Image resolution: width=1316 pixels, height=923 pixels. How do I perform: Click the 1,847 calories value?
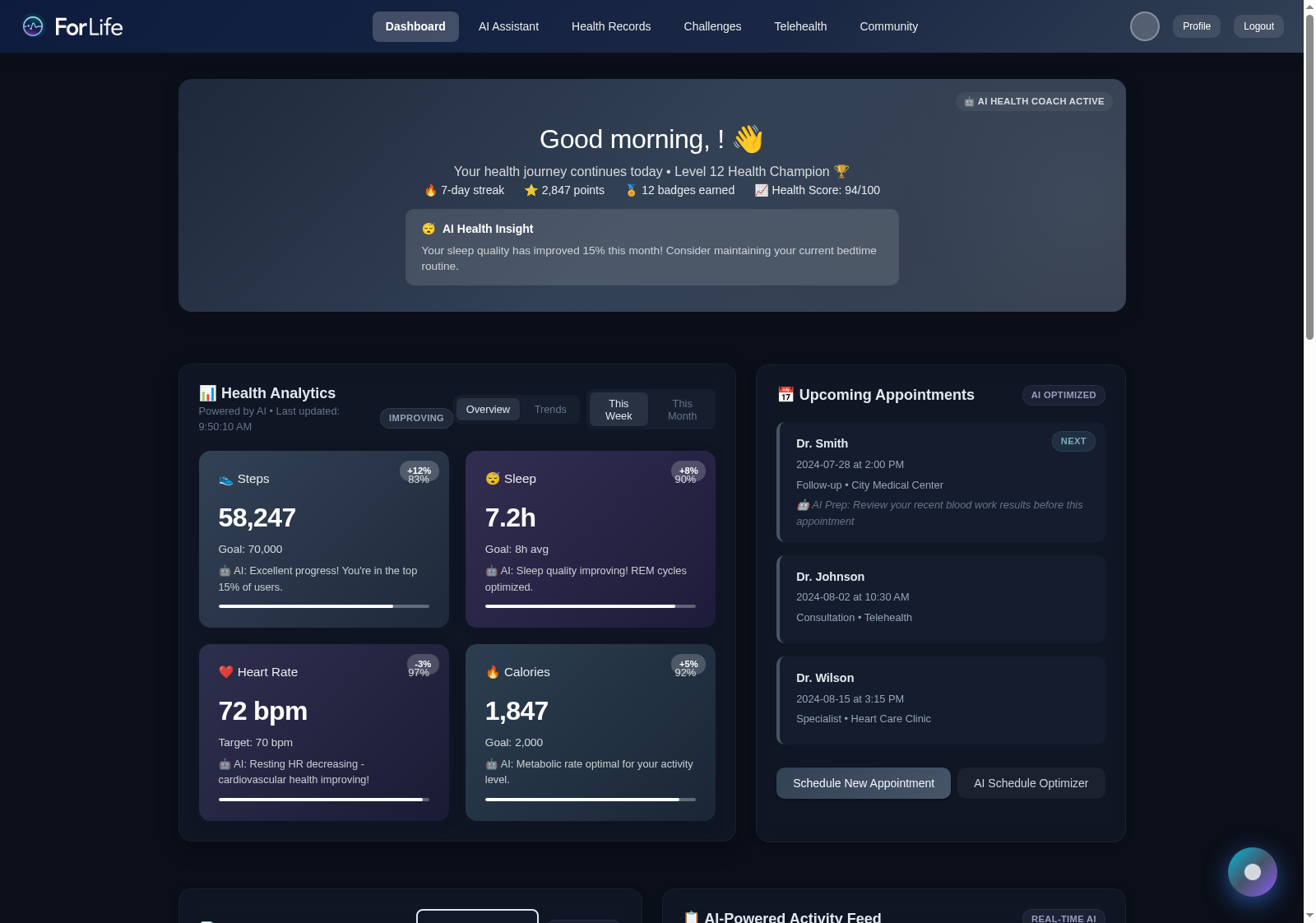517,711
